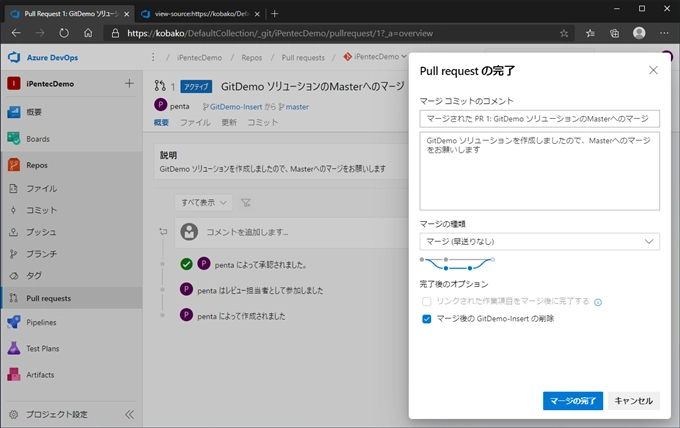Open the GitDemo-Insert branch link
Screen dimensions: 680x428
pos(236,107)
